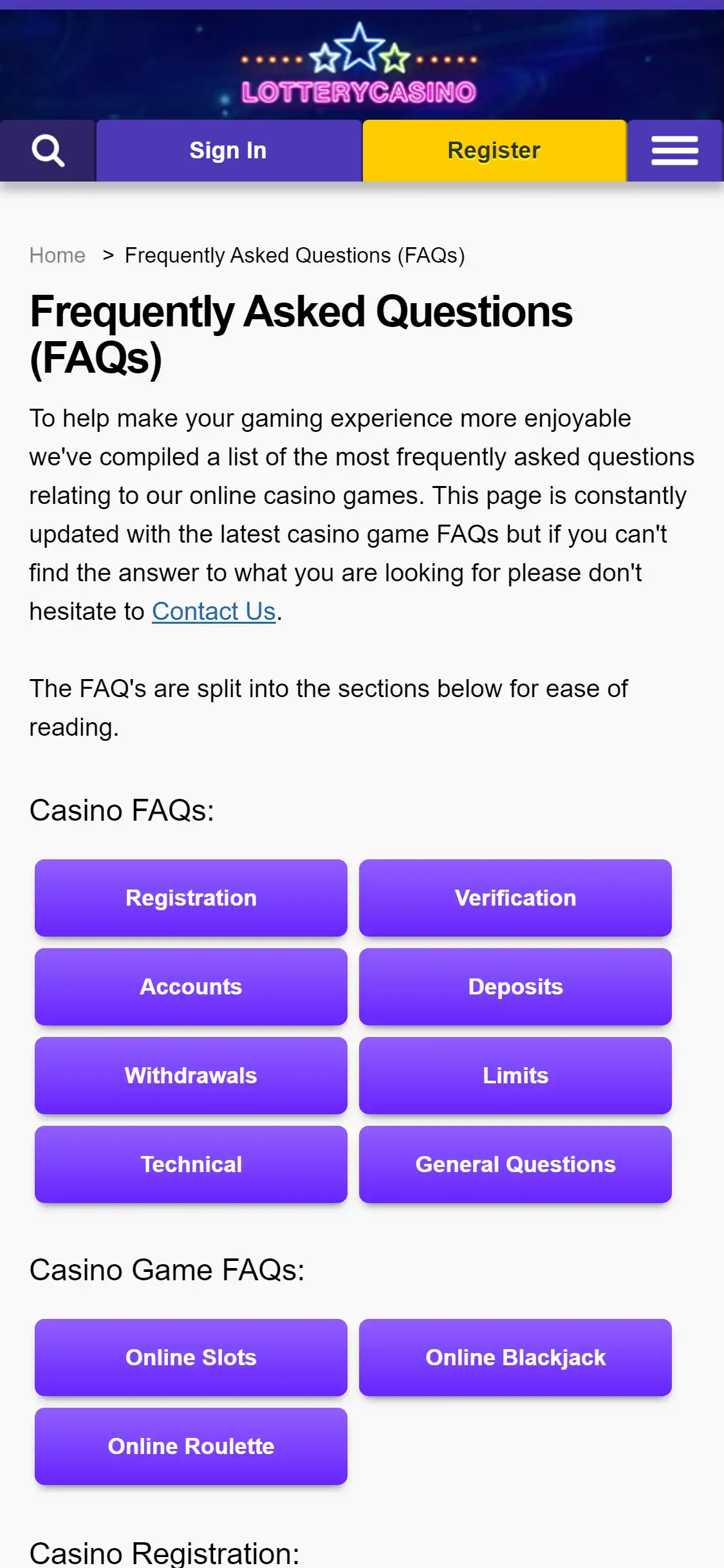The width and height of the screenshot is (724, 1568).
Task: Select Online Blackjack FAQs
Action: 515,1358
